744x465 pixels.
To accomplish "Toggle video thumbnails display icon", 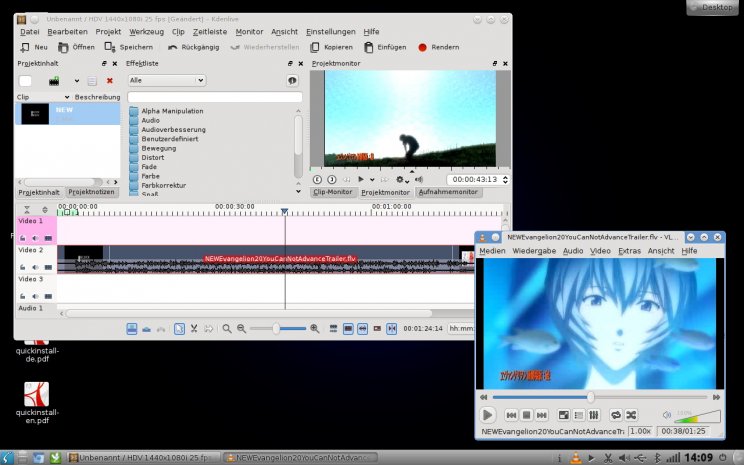I will [348, 328].
